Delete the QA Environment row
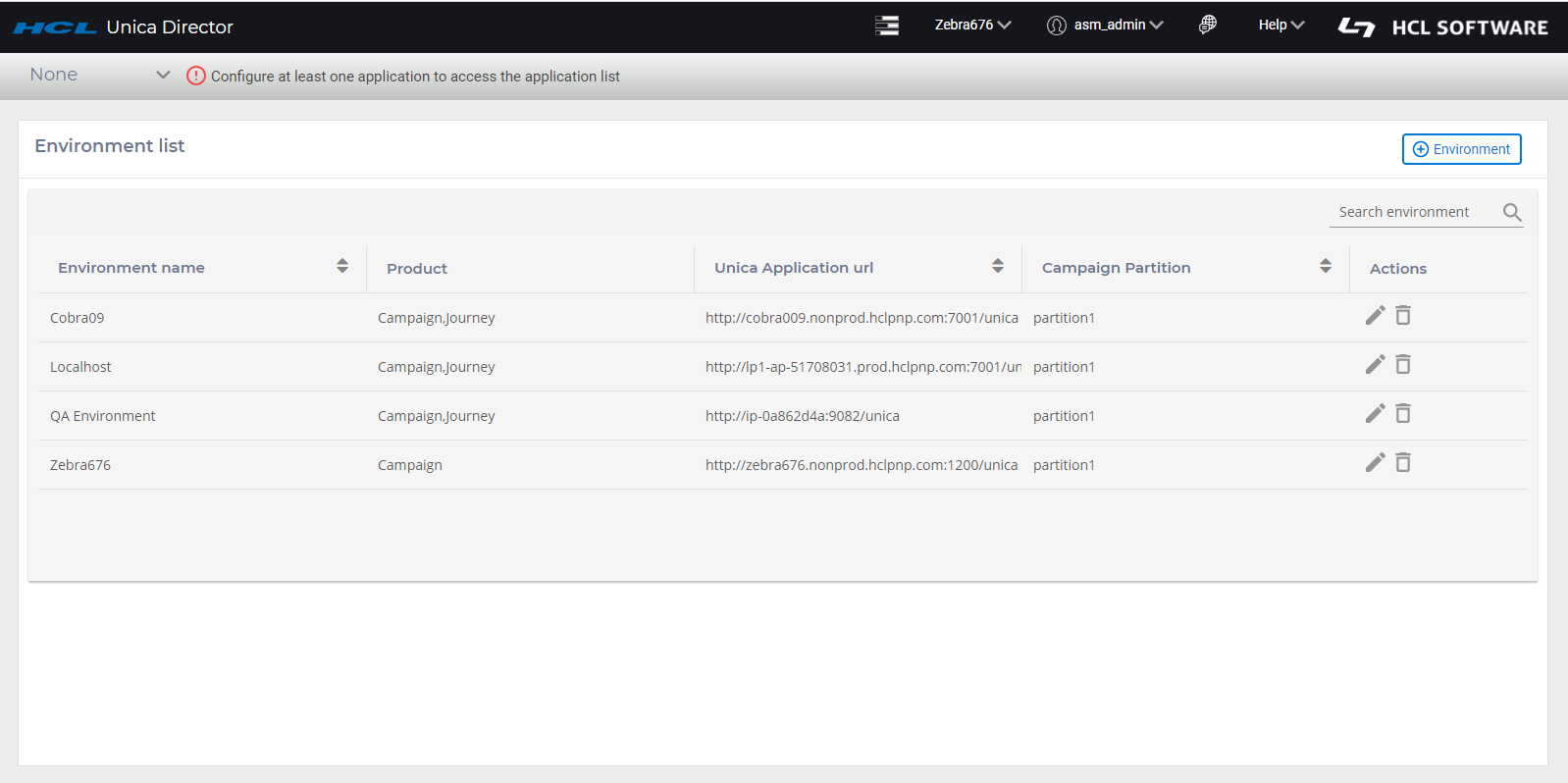This screenshot has height=783, width=1568. 1403,413
